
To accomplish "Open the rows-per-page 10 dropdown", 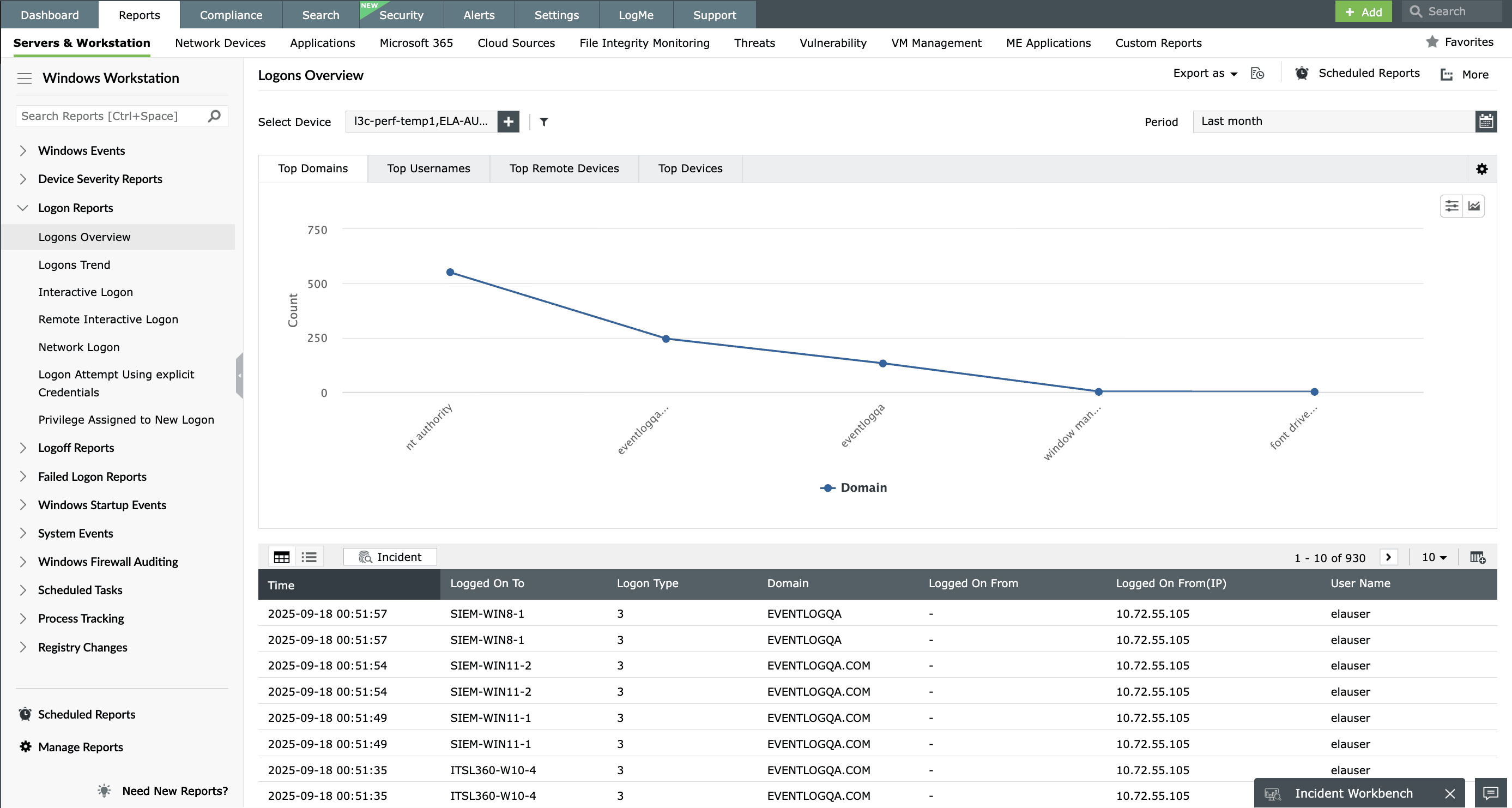I will [x=1434, y=557].
